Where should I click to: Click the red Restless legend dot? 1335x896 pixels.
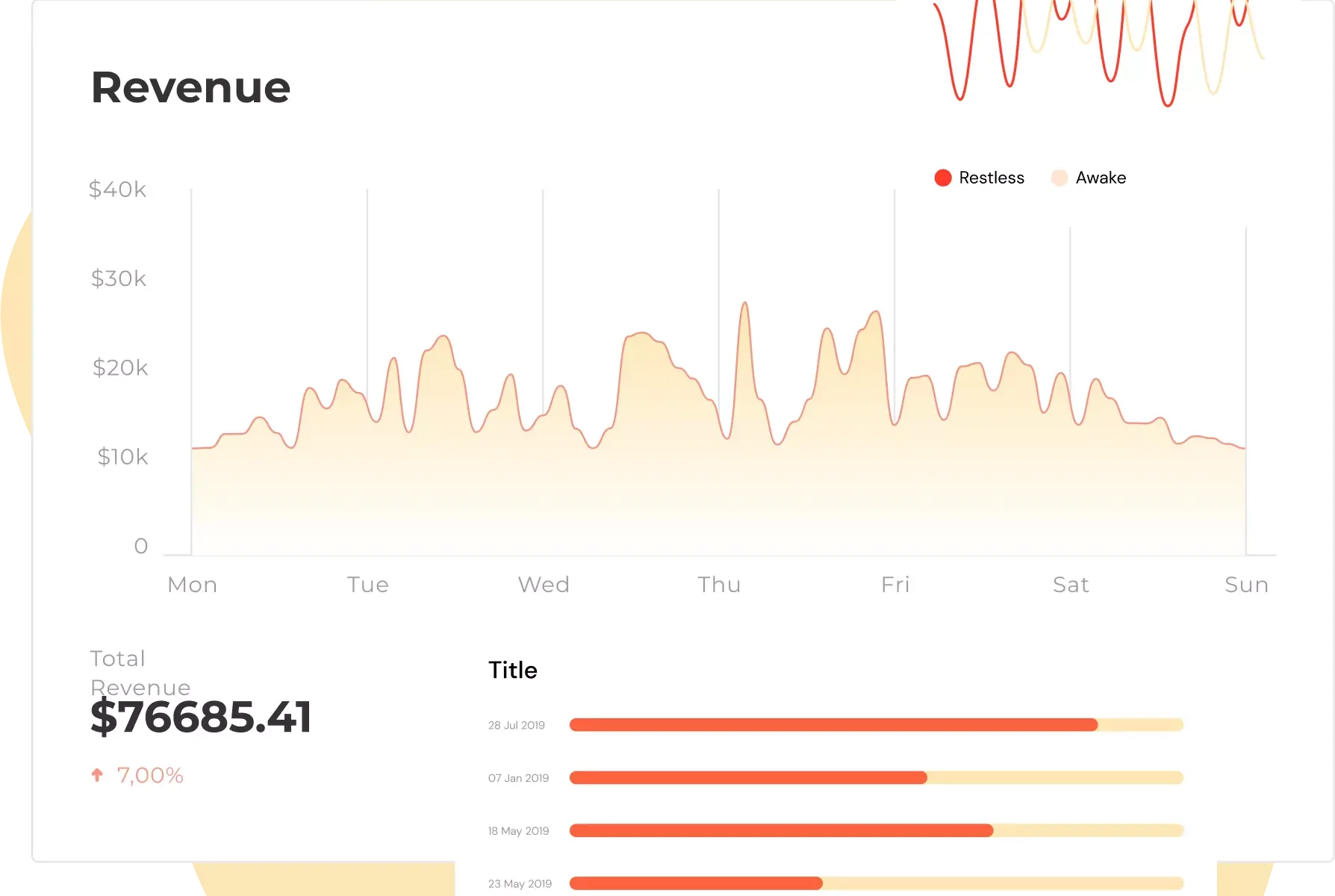tap(942, 178)
